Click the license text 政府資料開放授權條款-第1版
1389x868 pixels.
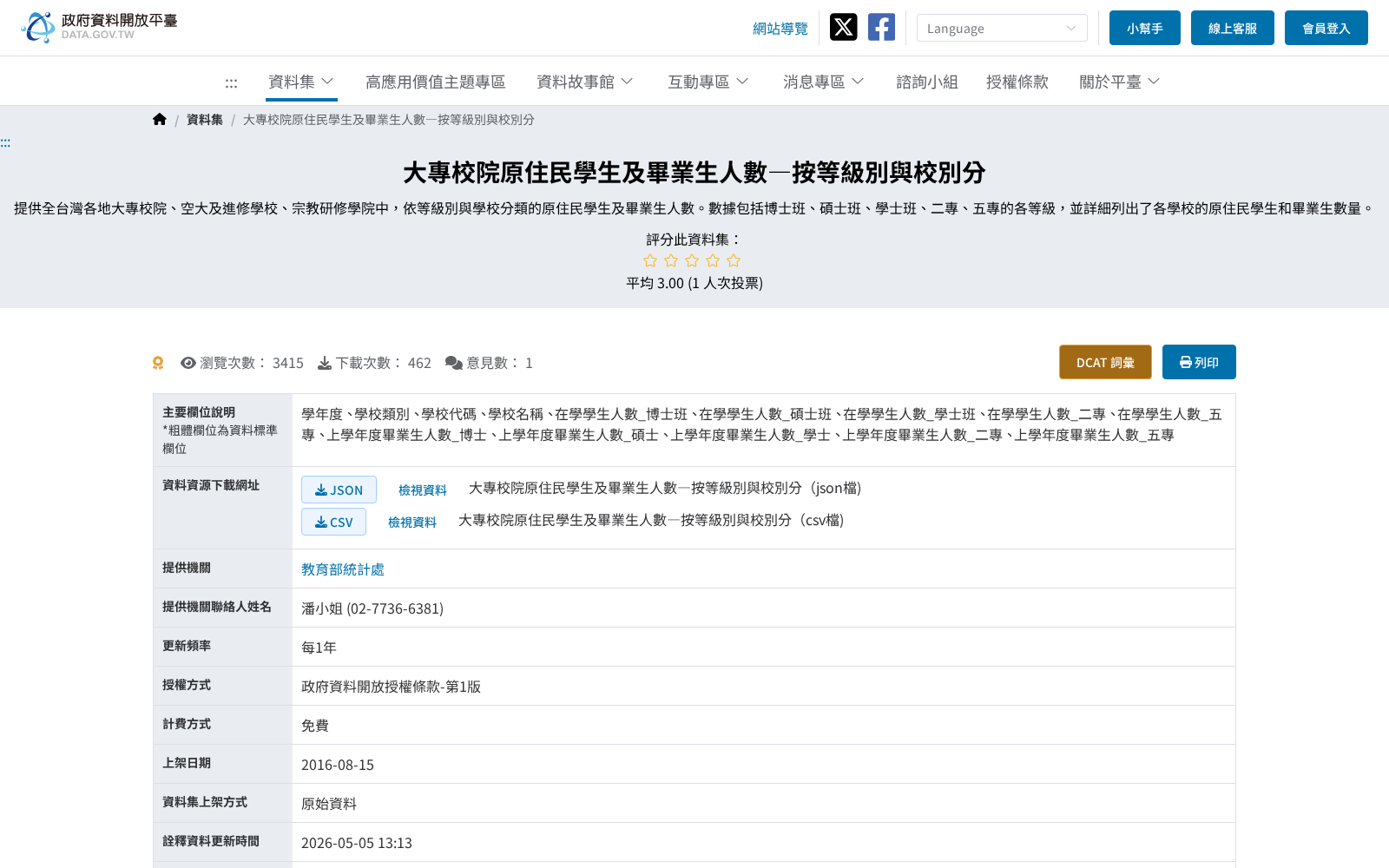pos(391,687)
